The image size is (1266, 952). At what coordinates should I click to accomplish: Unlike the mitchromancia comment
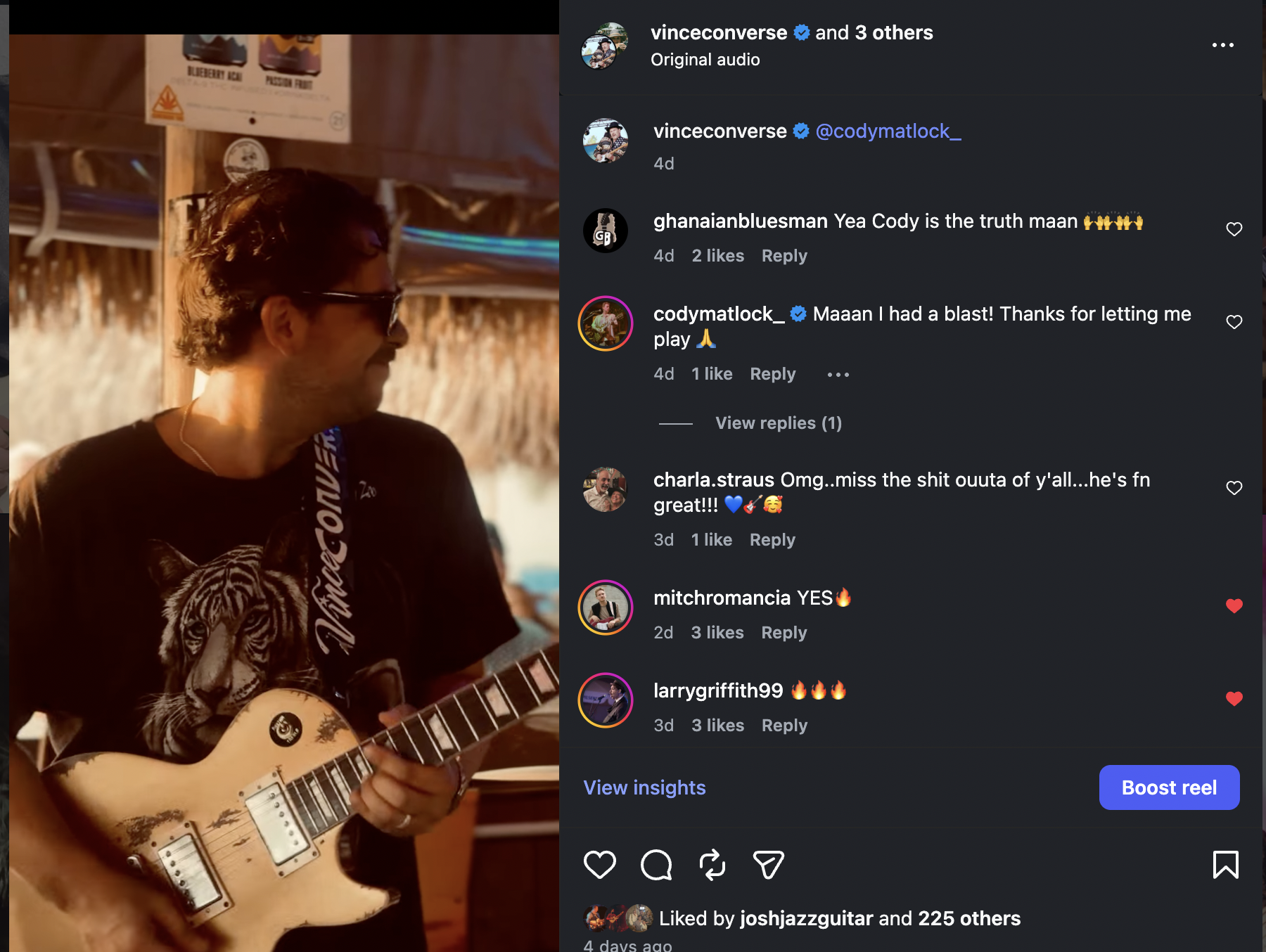pyautogui.click(x=1234, y=606)
